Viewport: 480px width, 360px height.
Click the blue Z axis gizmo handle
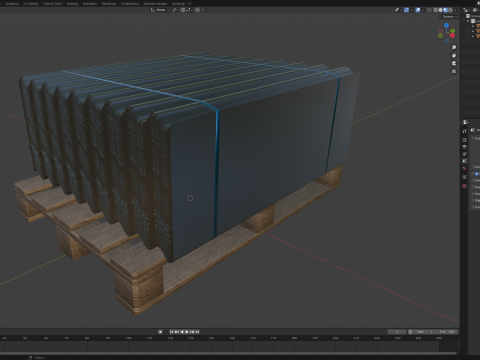point(446,25)
